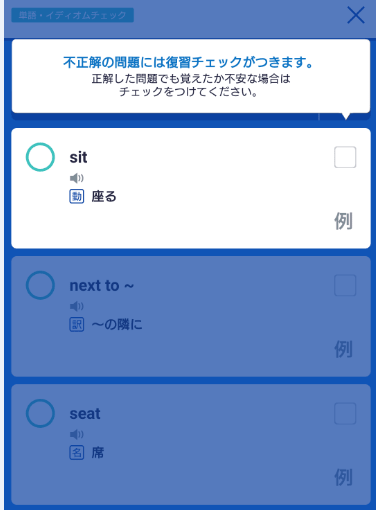
Task: Play audio pronunciation for seat
Action: 77,434
